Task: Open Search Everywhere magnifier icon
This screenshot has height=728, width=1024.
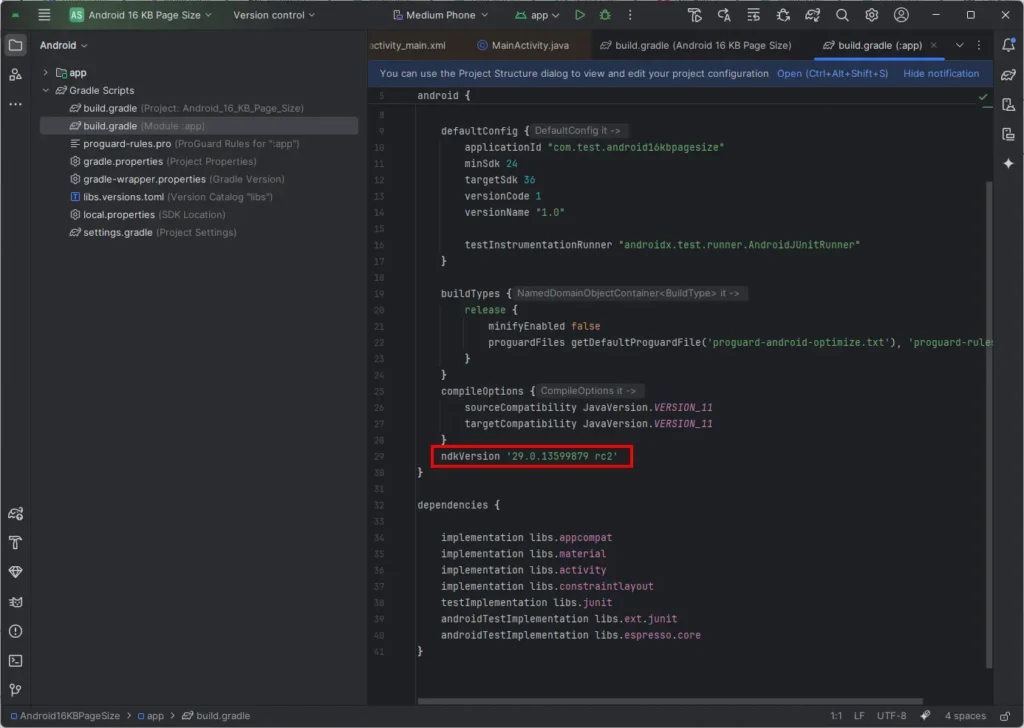Action: pos(842,14)
